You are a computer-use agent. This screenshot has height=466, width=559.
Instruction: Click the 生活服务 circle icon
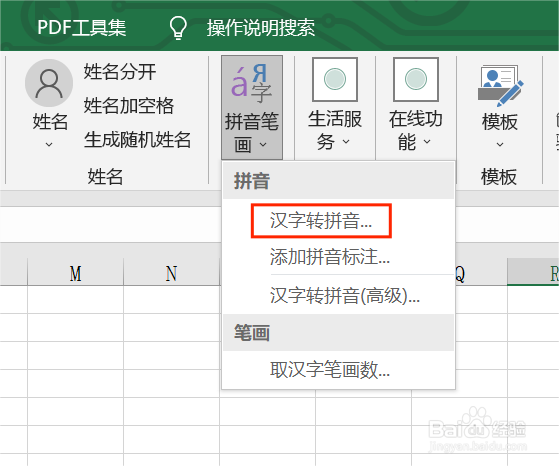[335, 80]
